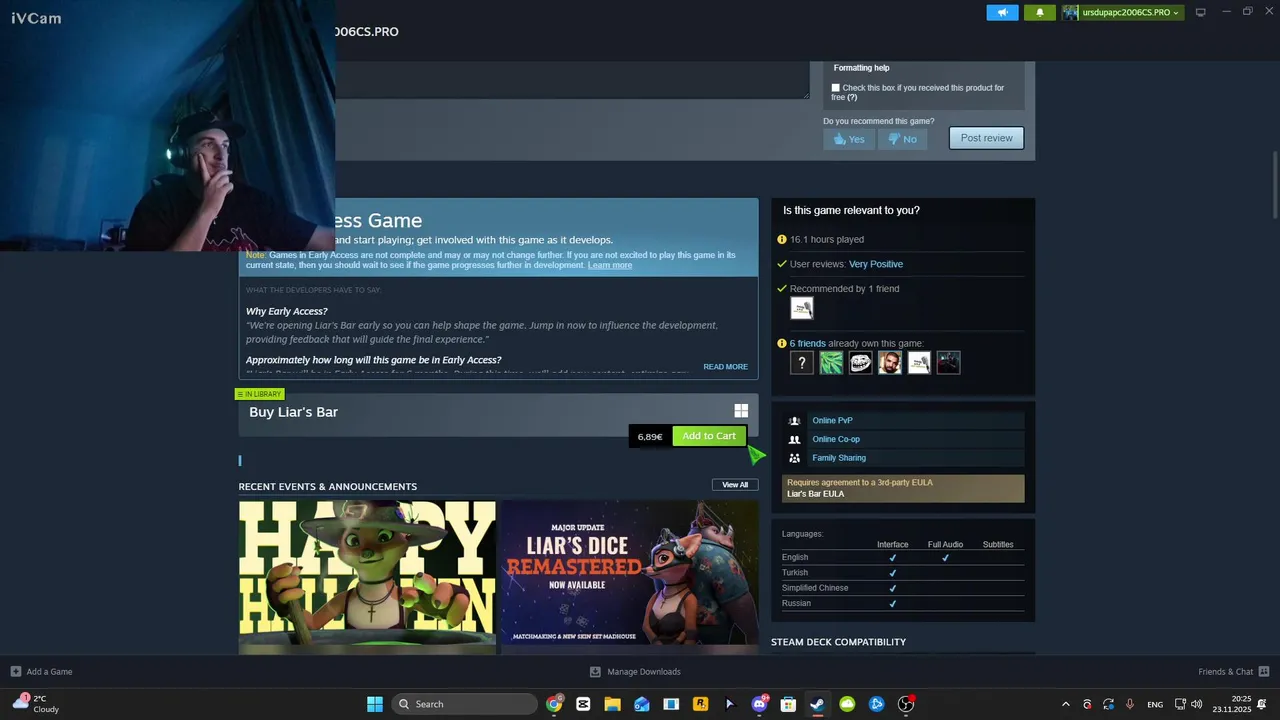Choose the No thumbs-down recommendation button
The height and width of the screenshot is (720, 1280).
point(902,139)
